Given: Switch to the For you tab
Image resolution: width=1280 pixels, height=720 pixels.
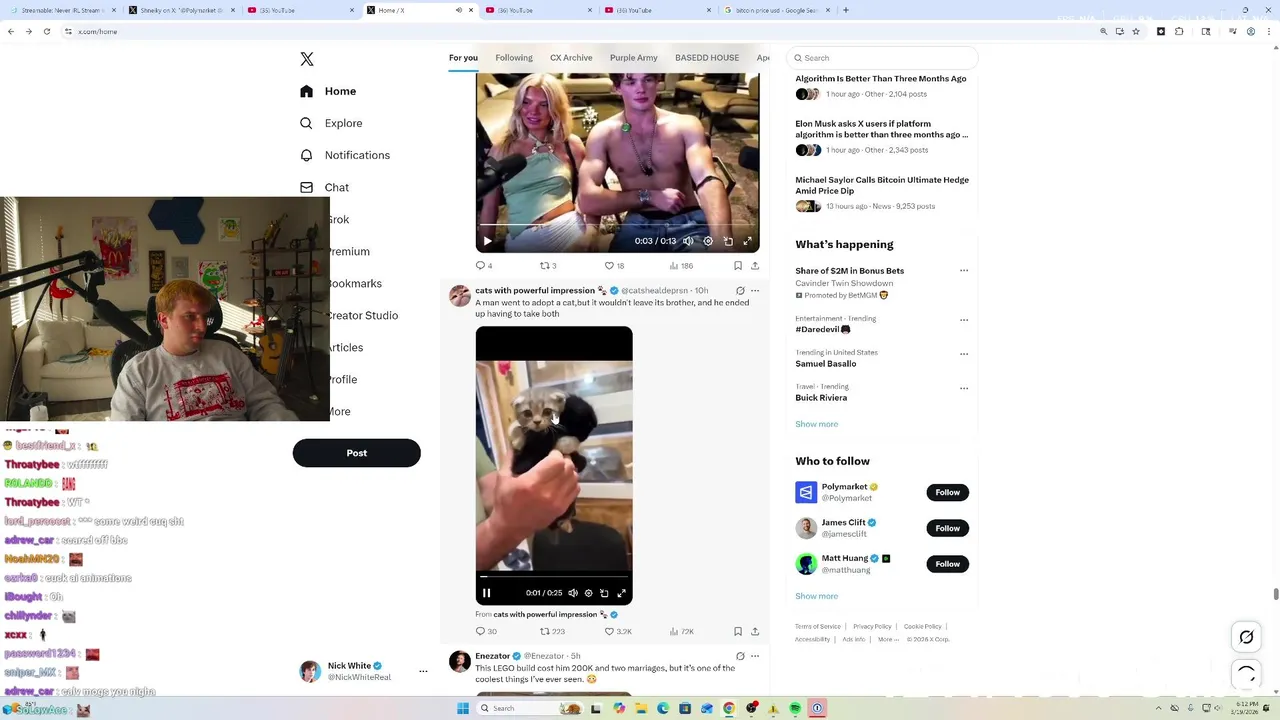Looking at the screenshot, I should [463, 58].
